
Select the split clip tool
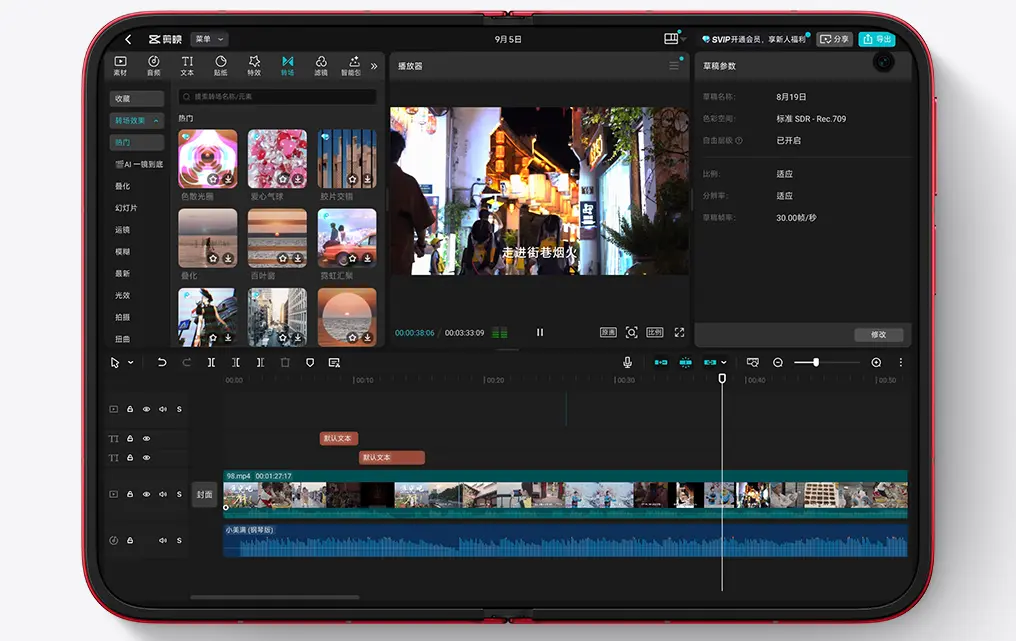[211, 362]
